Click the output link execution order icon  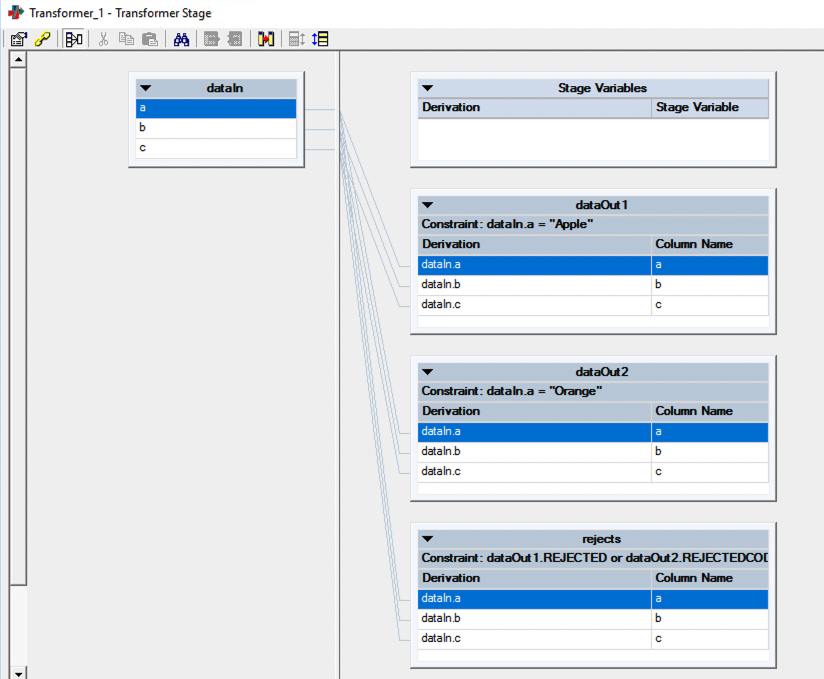pos(320,39)
